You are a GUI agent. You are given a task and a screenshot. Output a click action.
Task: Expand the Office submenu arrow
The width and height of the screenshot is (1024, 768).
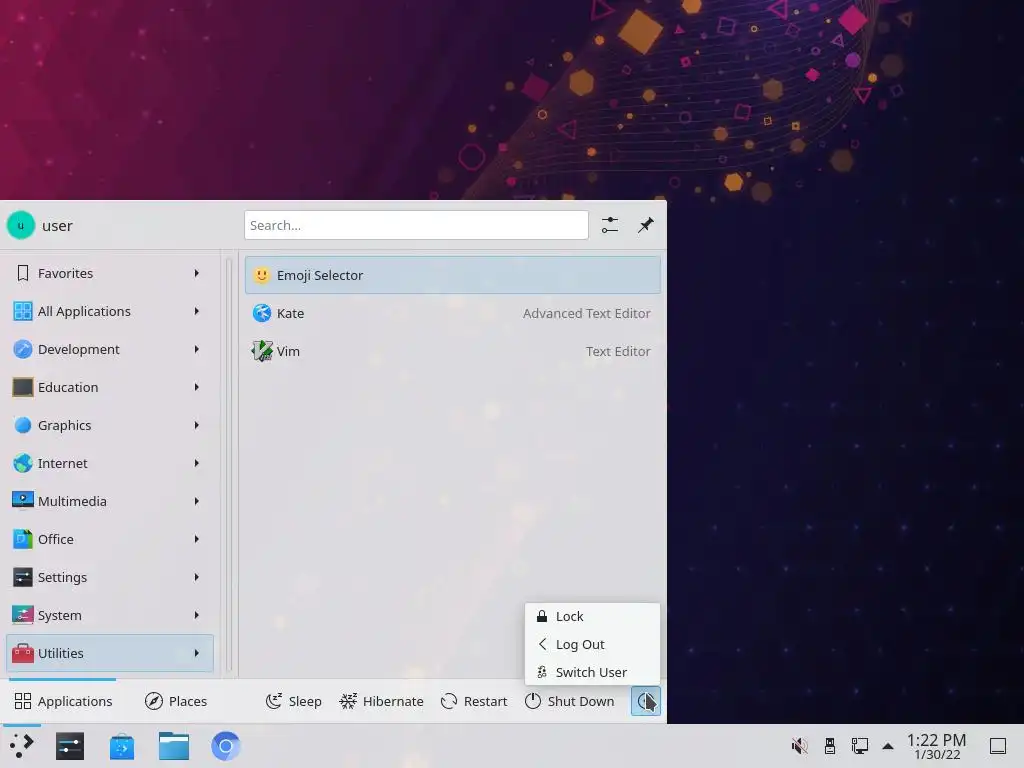tap(197, 539)
